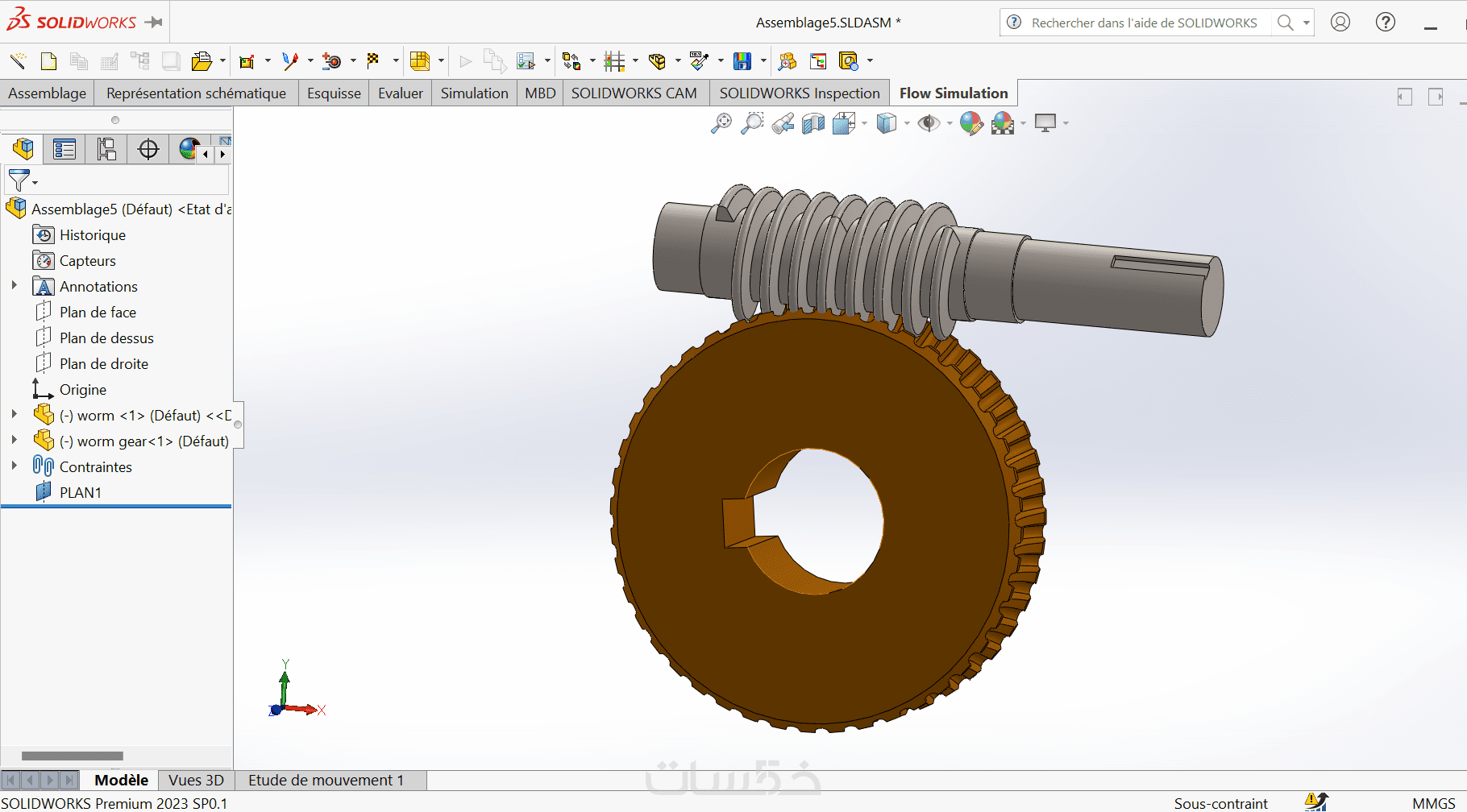Open the ConfigurationManager tab
The width and height of the screenshot is (1467, 812).
coord(106,149)
